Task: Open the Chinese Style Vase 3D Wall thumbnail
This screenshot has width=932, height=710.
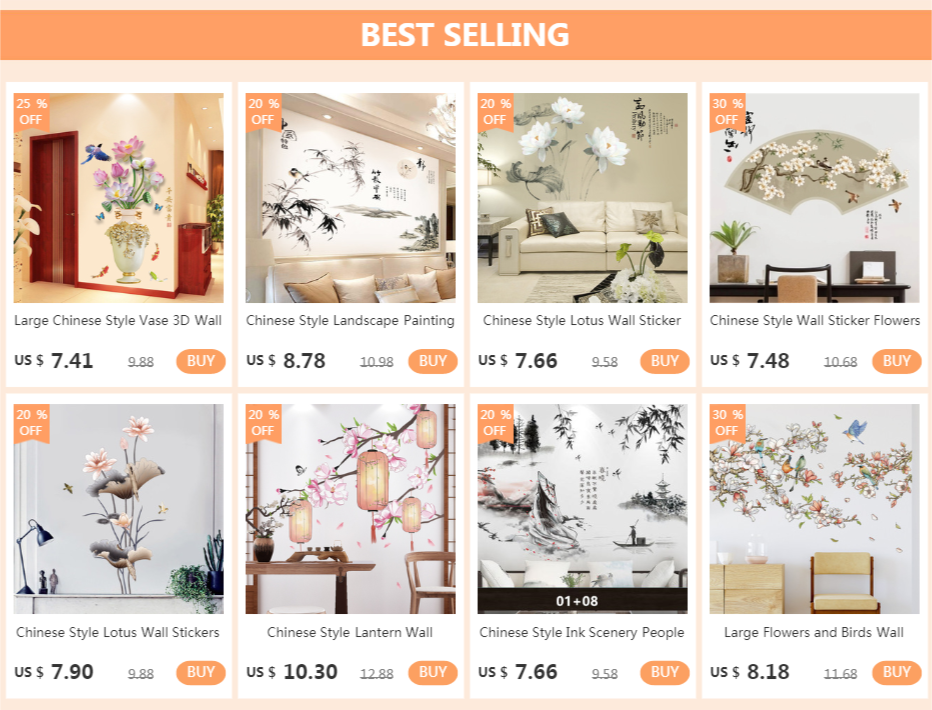Action: [119, 198]
